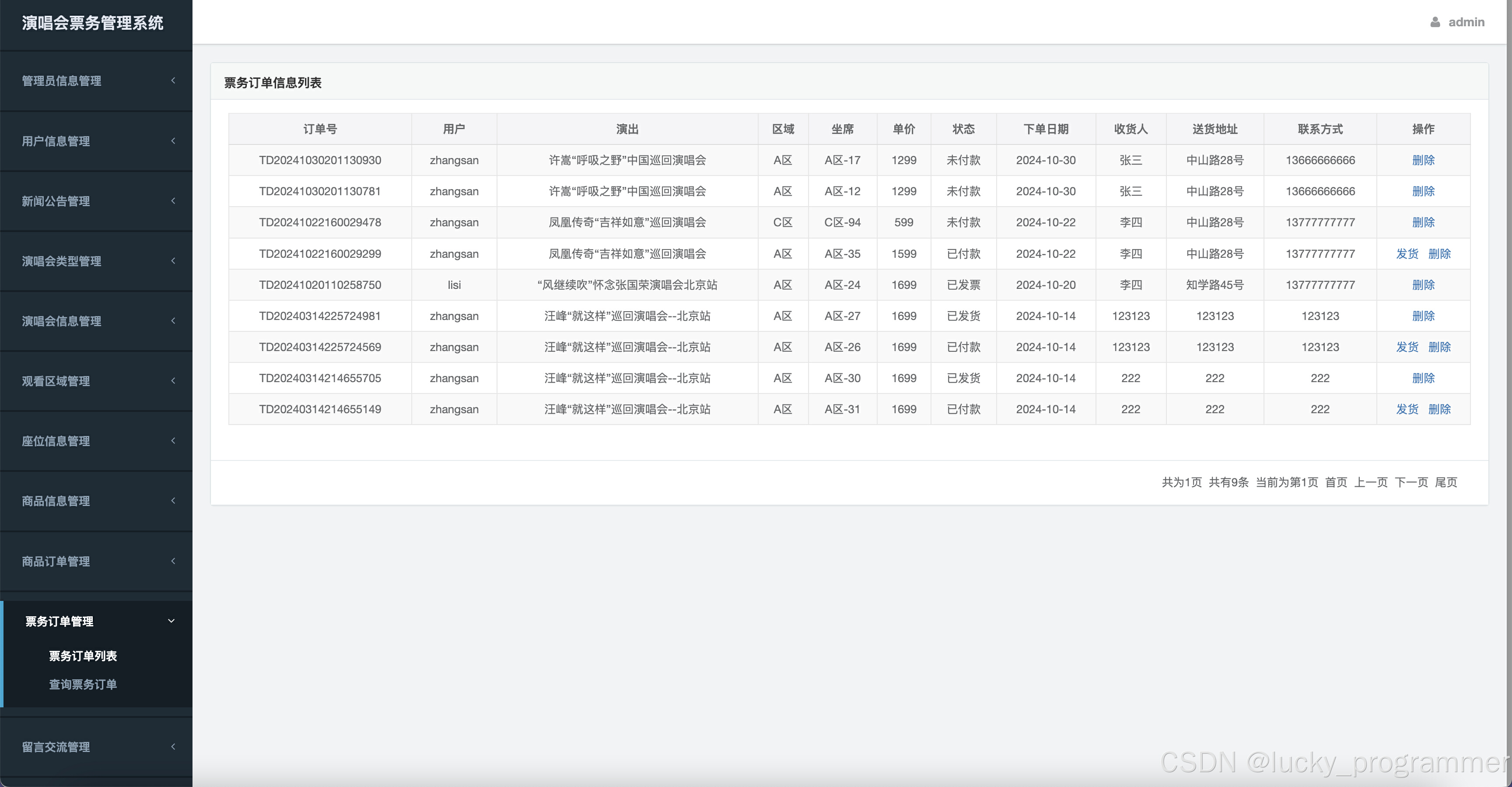1512x787 pixels.
Task: Click 发货 for order TD20241022160029299
Action: point(1407,254)
